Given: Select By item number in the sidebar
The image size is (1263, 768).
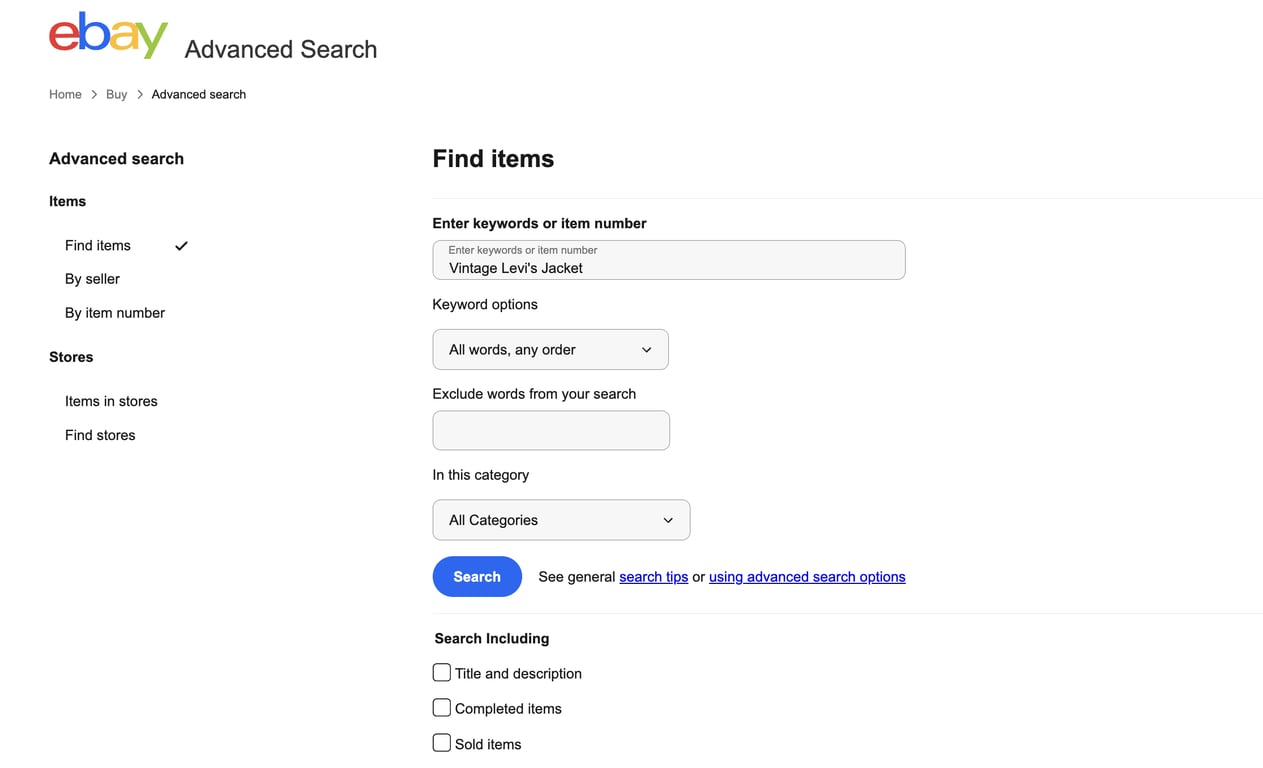Looking at the screenshot, I should point(114,312).
